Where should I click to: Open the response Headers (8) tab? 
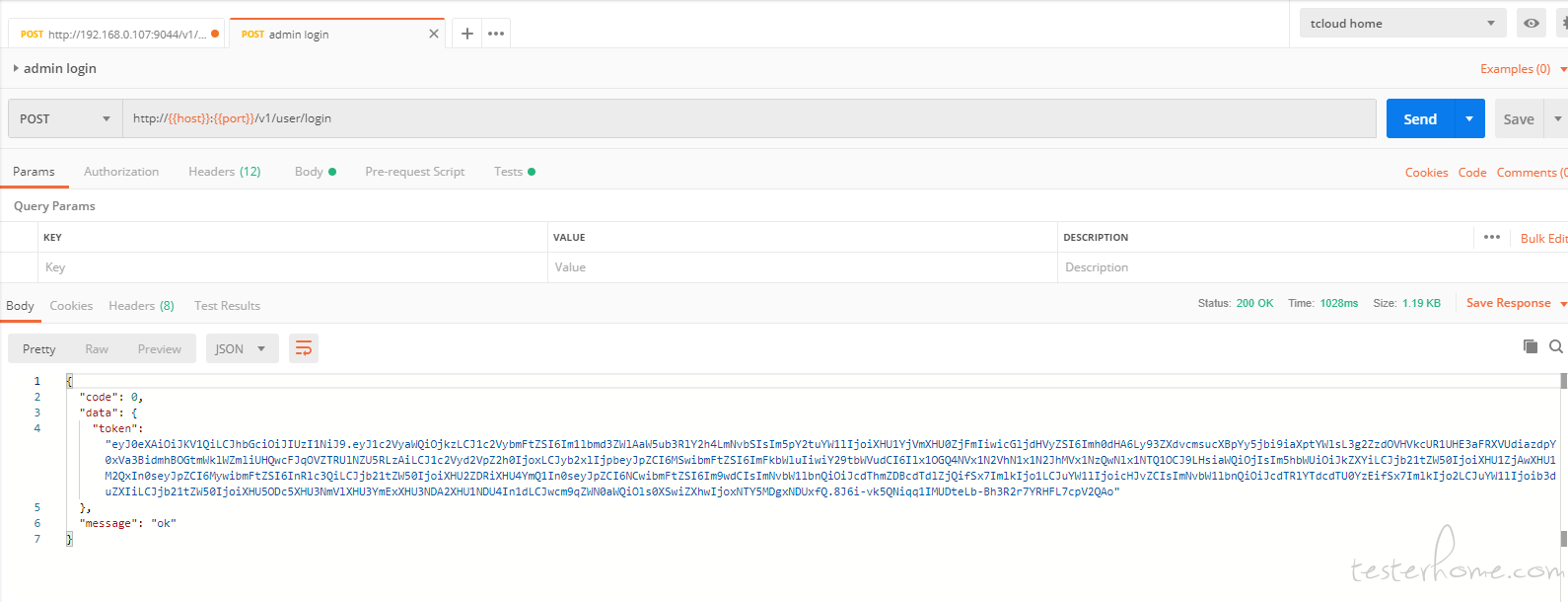(141, 306)
